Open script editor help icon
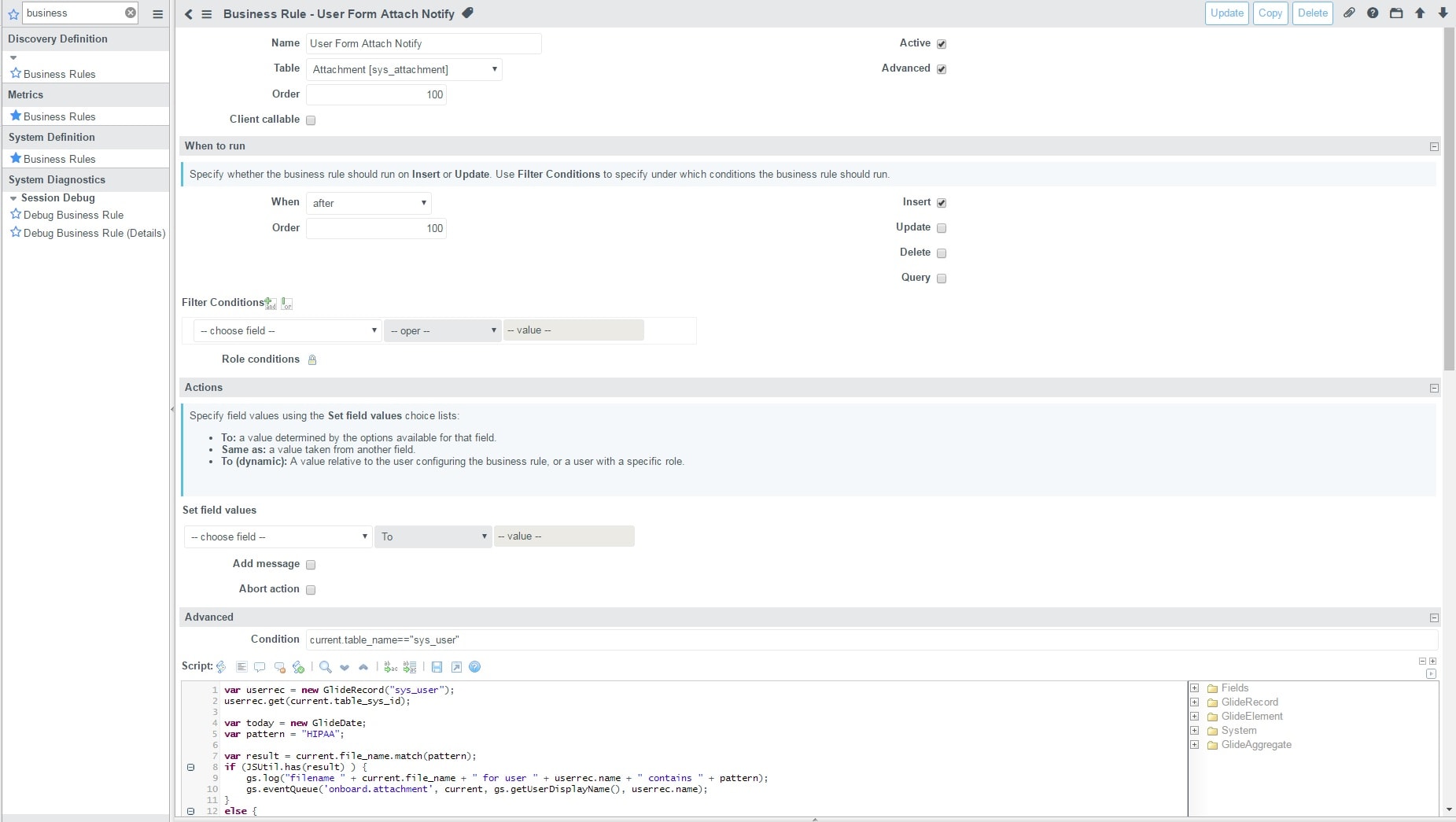The image size is (1456, 822). [x=475, y=667]
